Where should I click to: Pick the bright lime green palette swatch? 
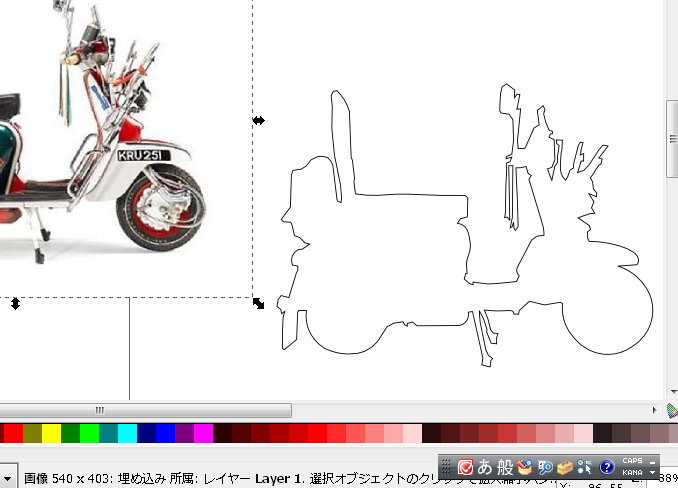click(90, 434)
